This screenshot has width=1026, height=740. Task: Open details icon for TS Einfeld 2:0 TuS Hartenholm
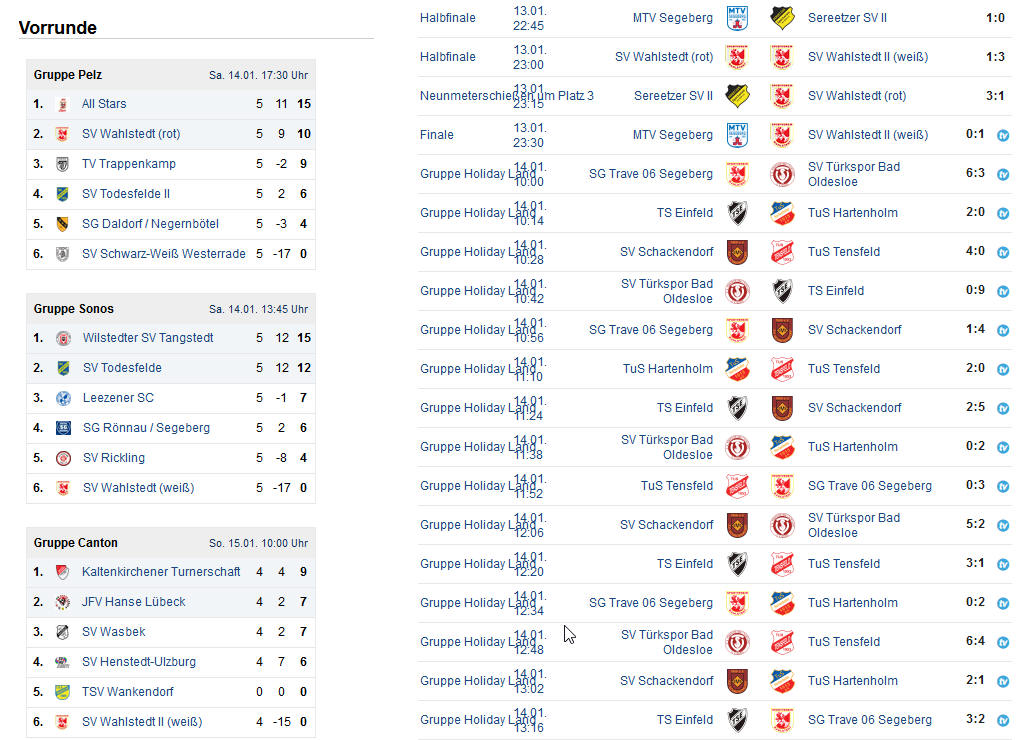click(1002, 213)
